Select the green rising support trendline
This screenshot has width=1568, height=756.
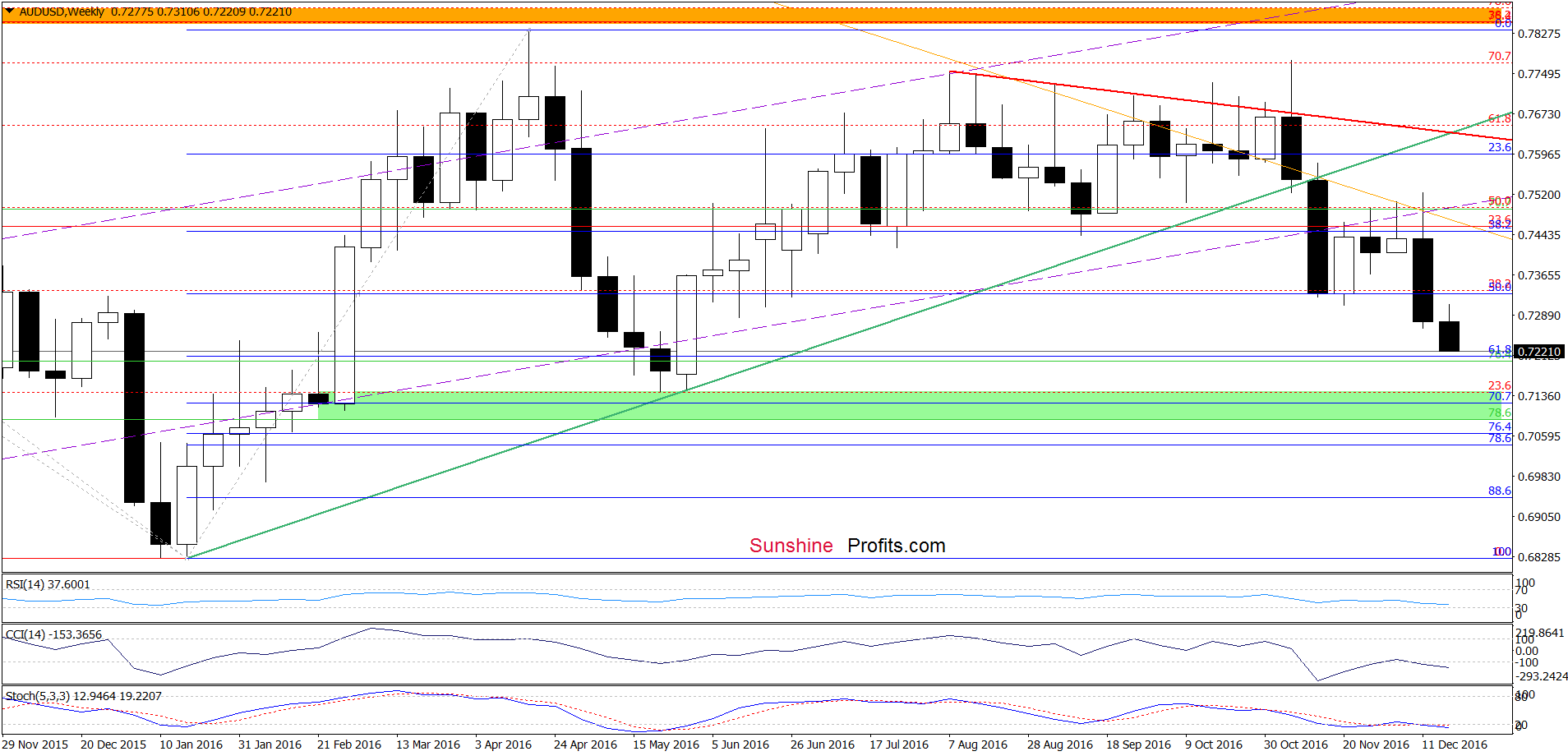[x=850, y=335]
